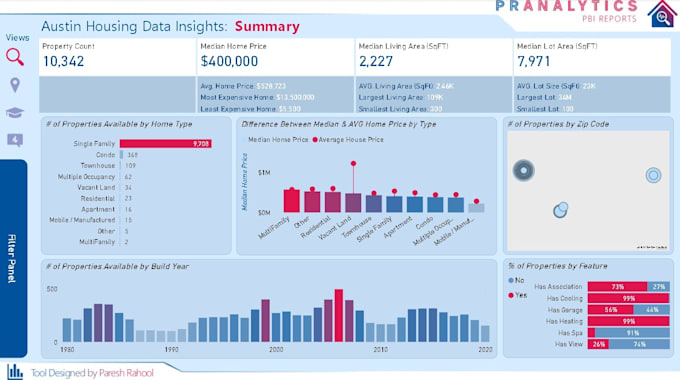
Task: Select the Has Cooling 99% bar
Action: pos(628,298)
